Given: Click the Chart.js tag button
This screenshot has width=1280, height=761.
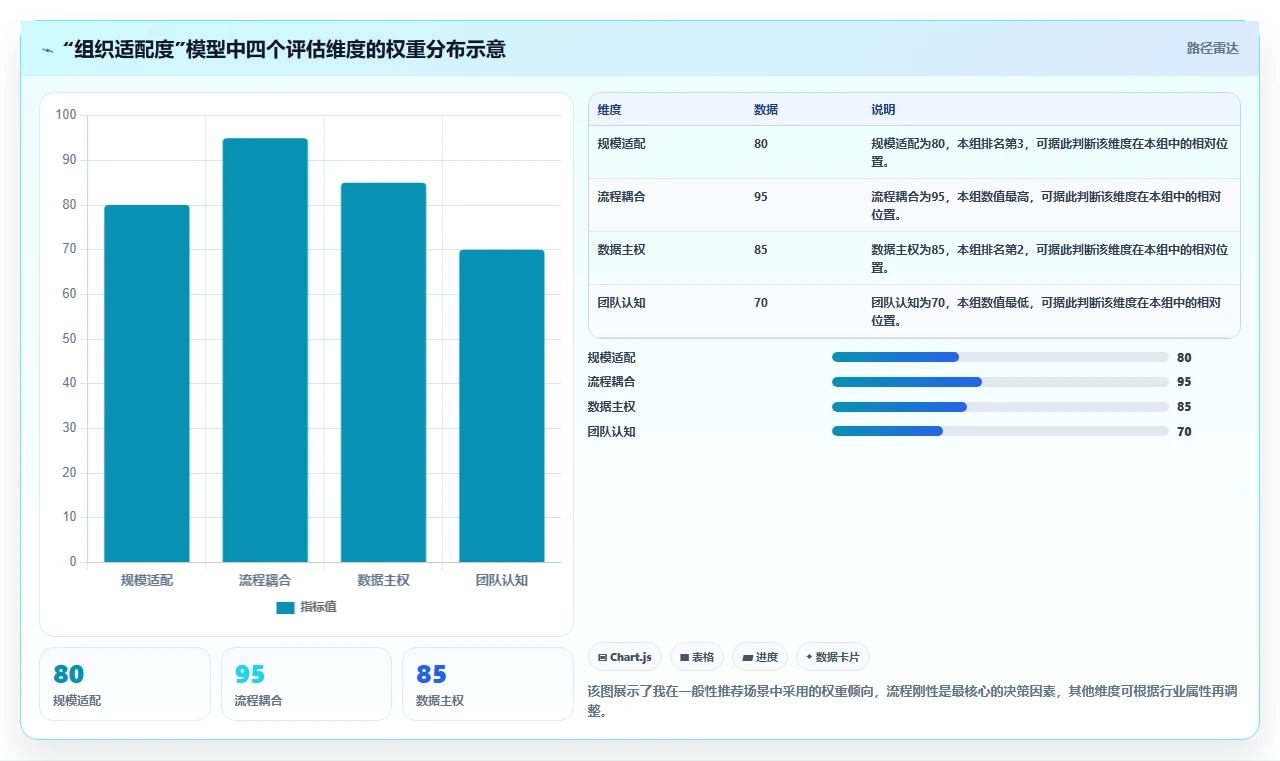Looking at the screenshot, I should (625, 657).
